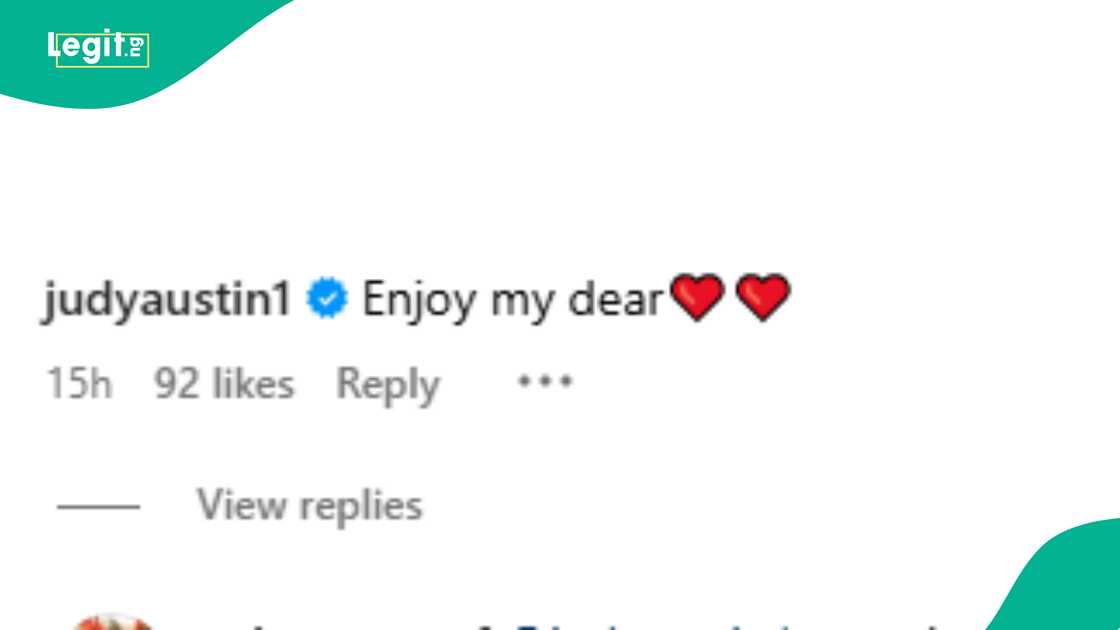Viewport: 1120px width, 630px height.
Task: Open the partially visible commenter avatar
Action: (x=110, y=622)
